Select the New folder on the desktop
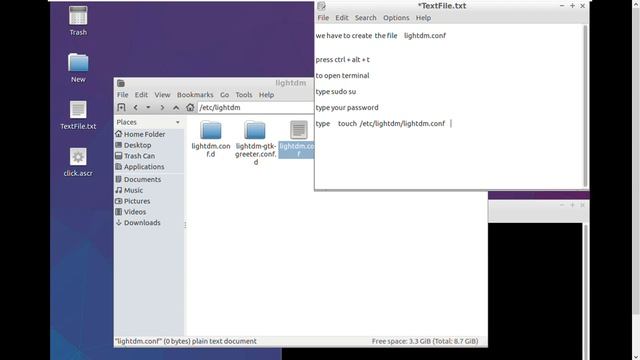 78,67
